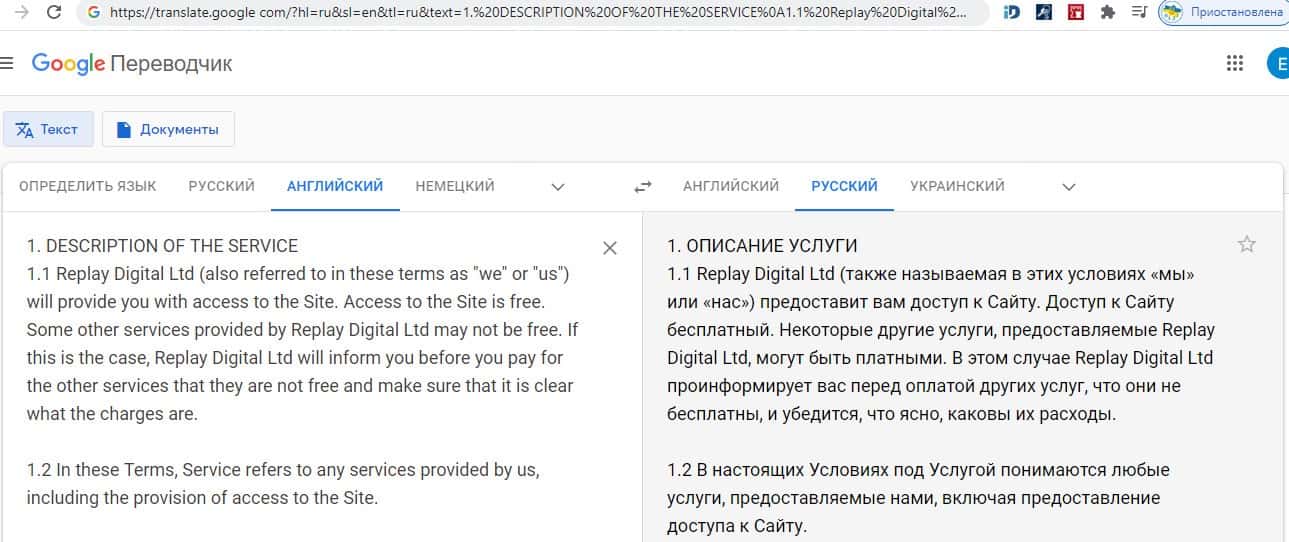Clear the source text
The image size is (1289, 542).
610,248
